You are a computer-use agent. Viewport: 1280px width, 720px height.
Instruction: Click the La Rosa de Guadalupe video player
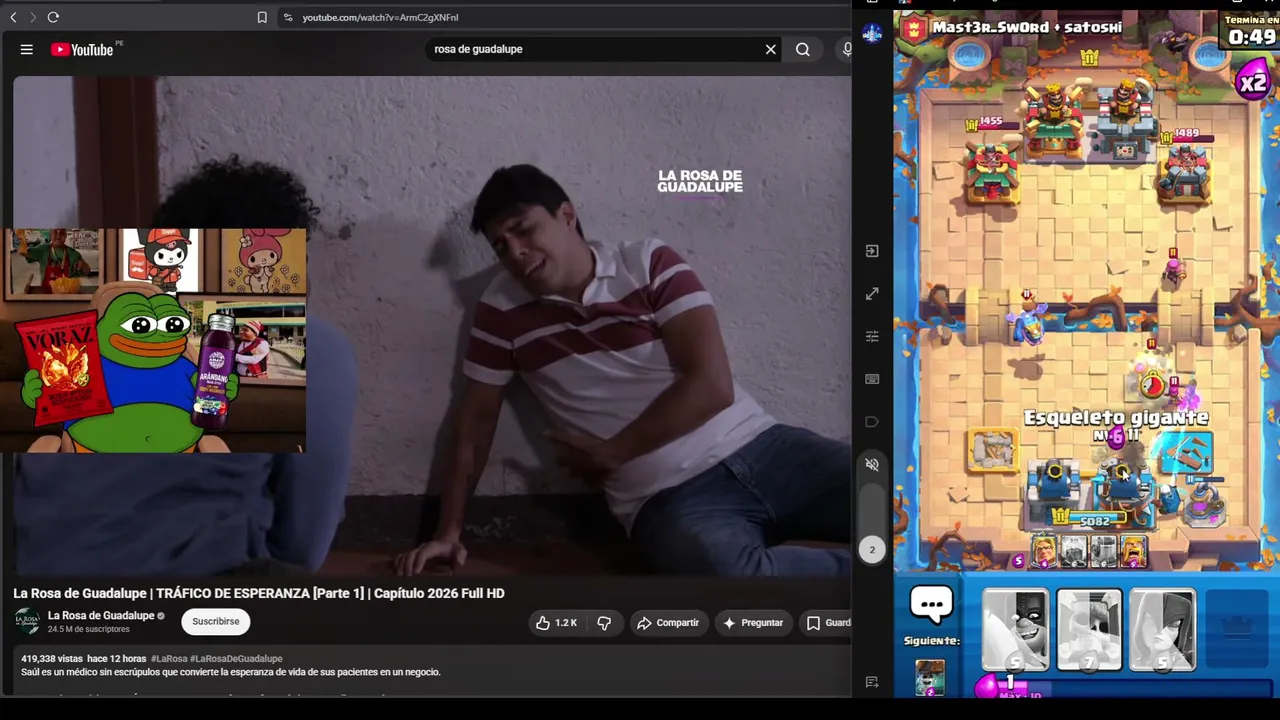432,327
